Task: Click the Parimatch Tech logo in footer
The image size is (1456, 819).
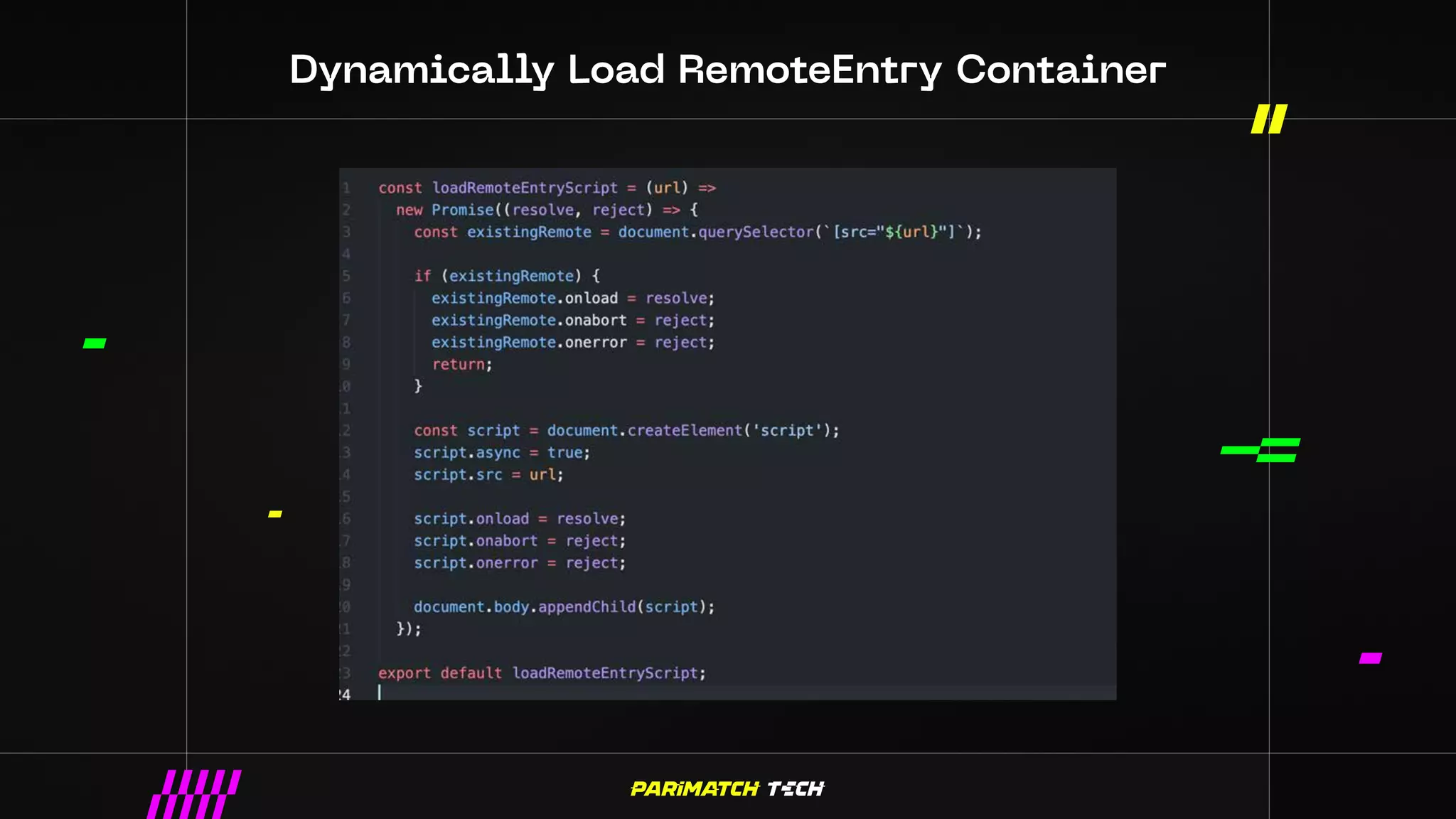Action: tap(727, 788)
